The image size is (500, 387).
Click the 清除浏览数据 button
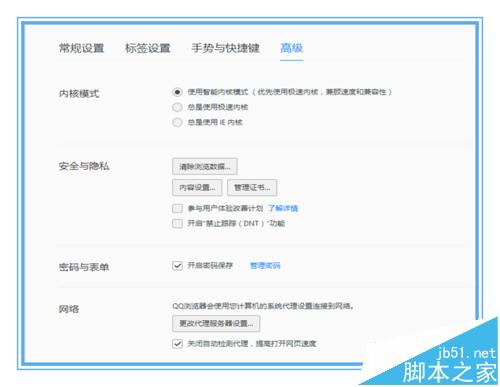click(205, 166)
